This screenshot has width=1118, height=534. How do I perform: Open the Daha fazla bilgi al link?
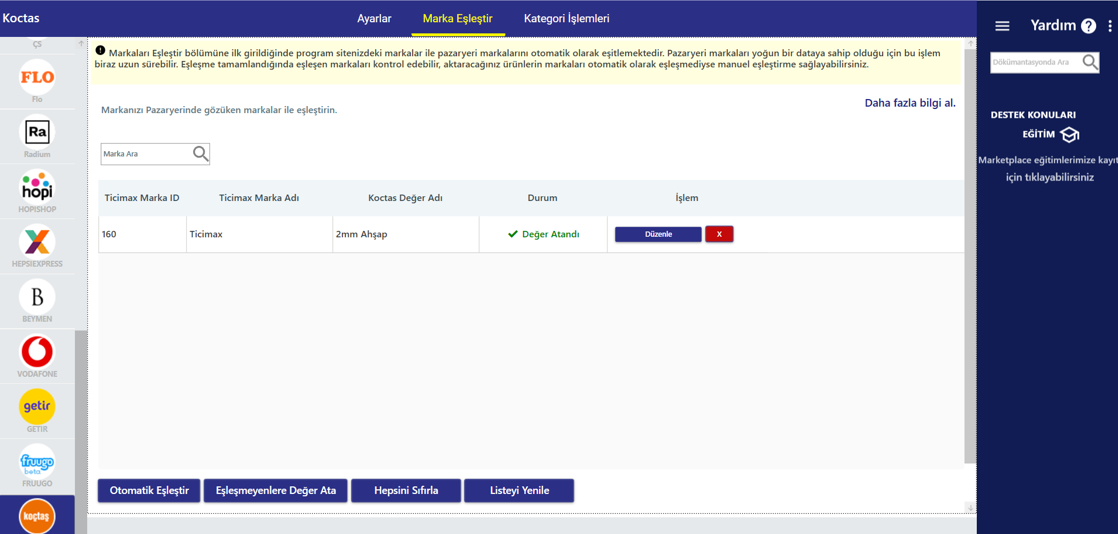click(x=910, y=103)
